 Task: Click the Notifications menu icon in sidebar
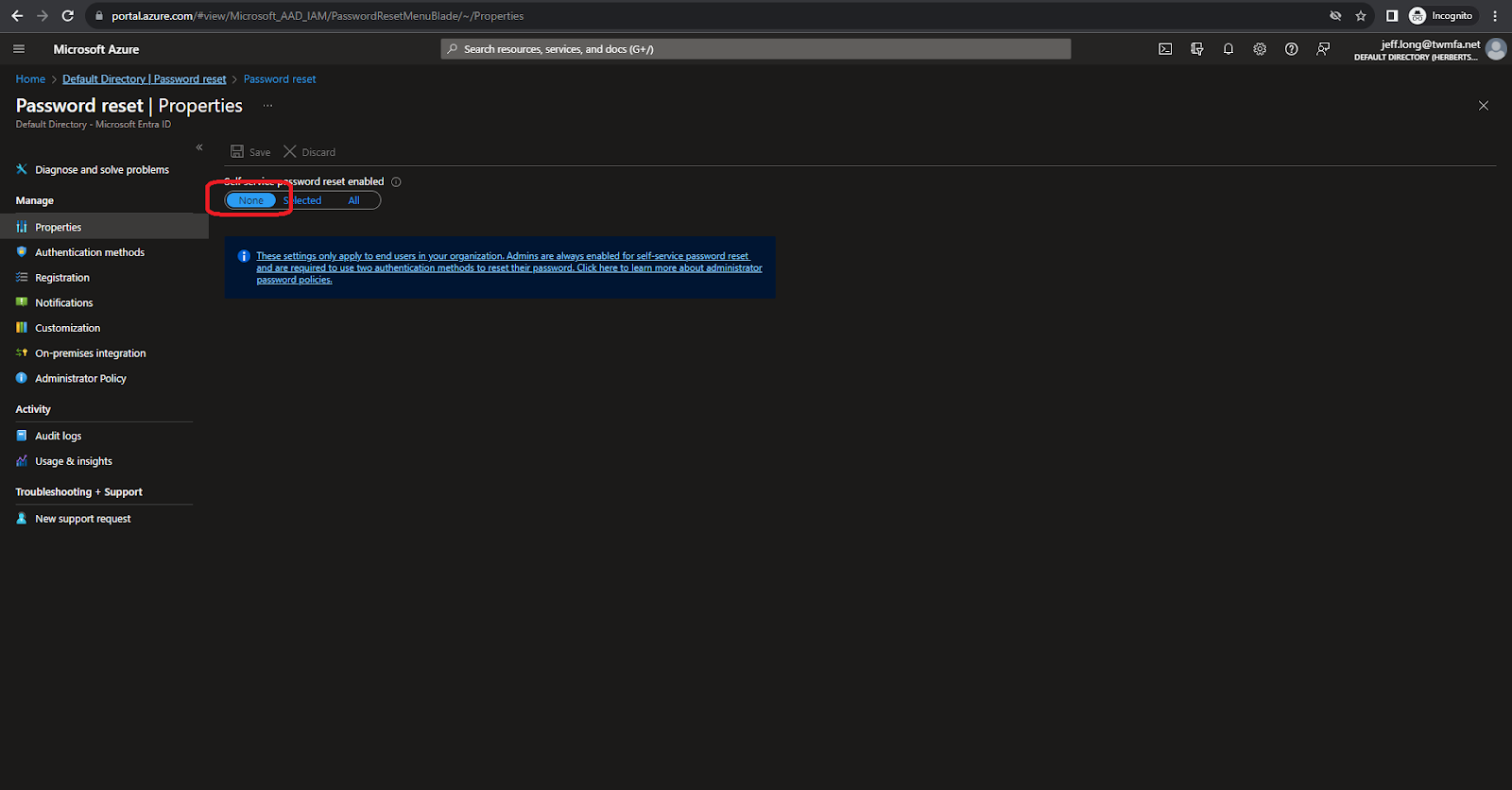point(22,302)
